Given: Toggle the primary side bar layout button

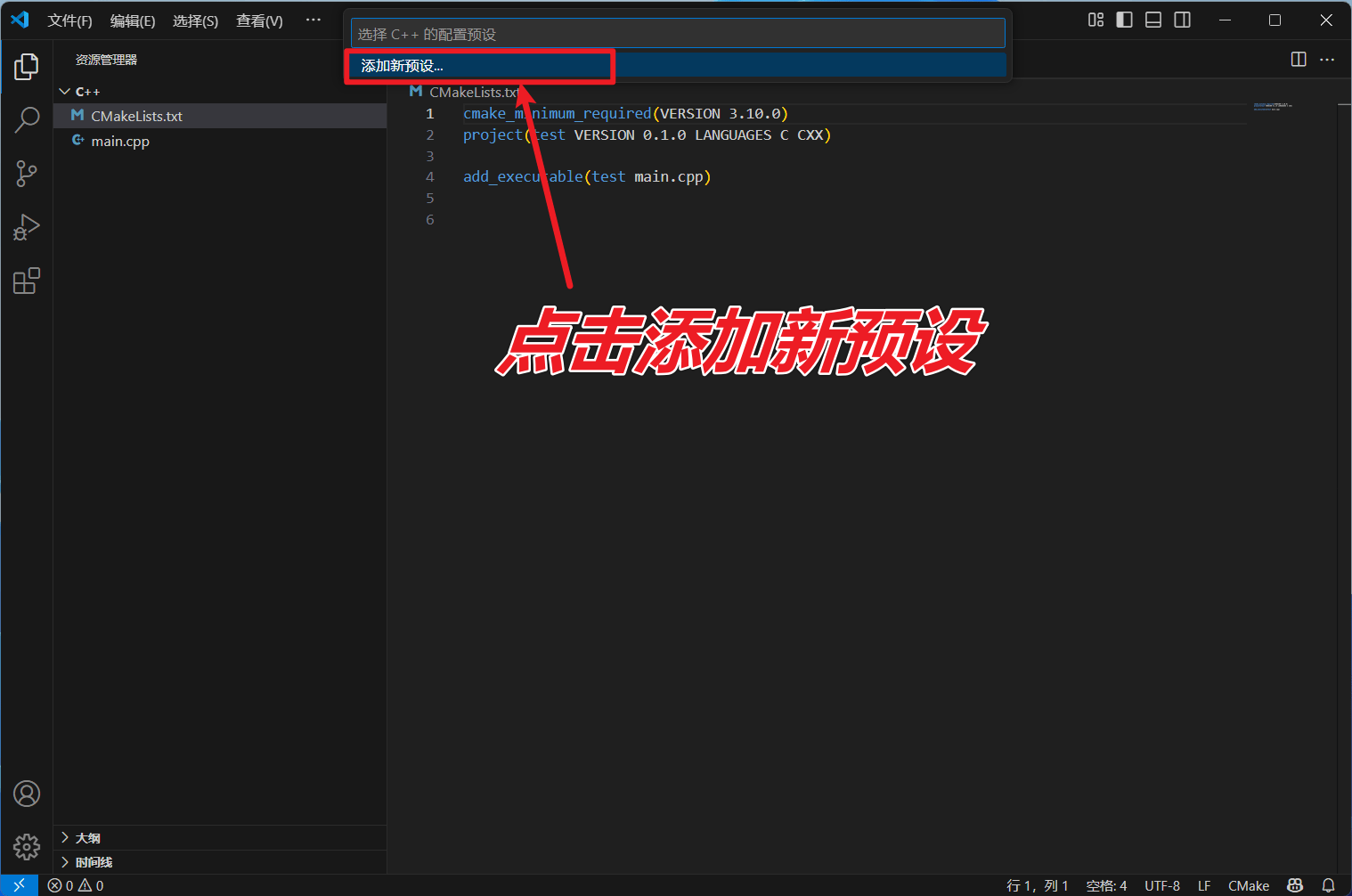Looking at the screenshot, I should coord(1124,20).
